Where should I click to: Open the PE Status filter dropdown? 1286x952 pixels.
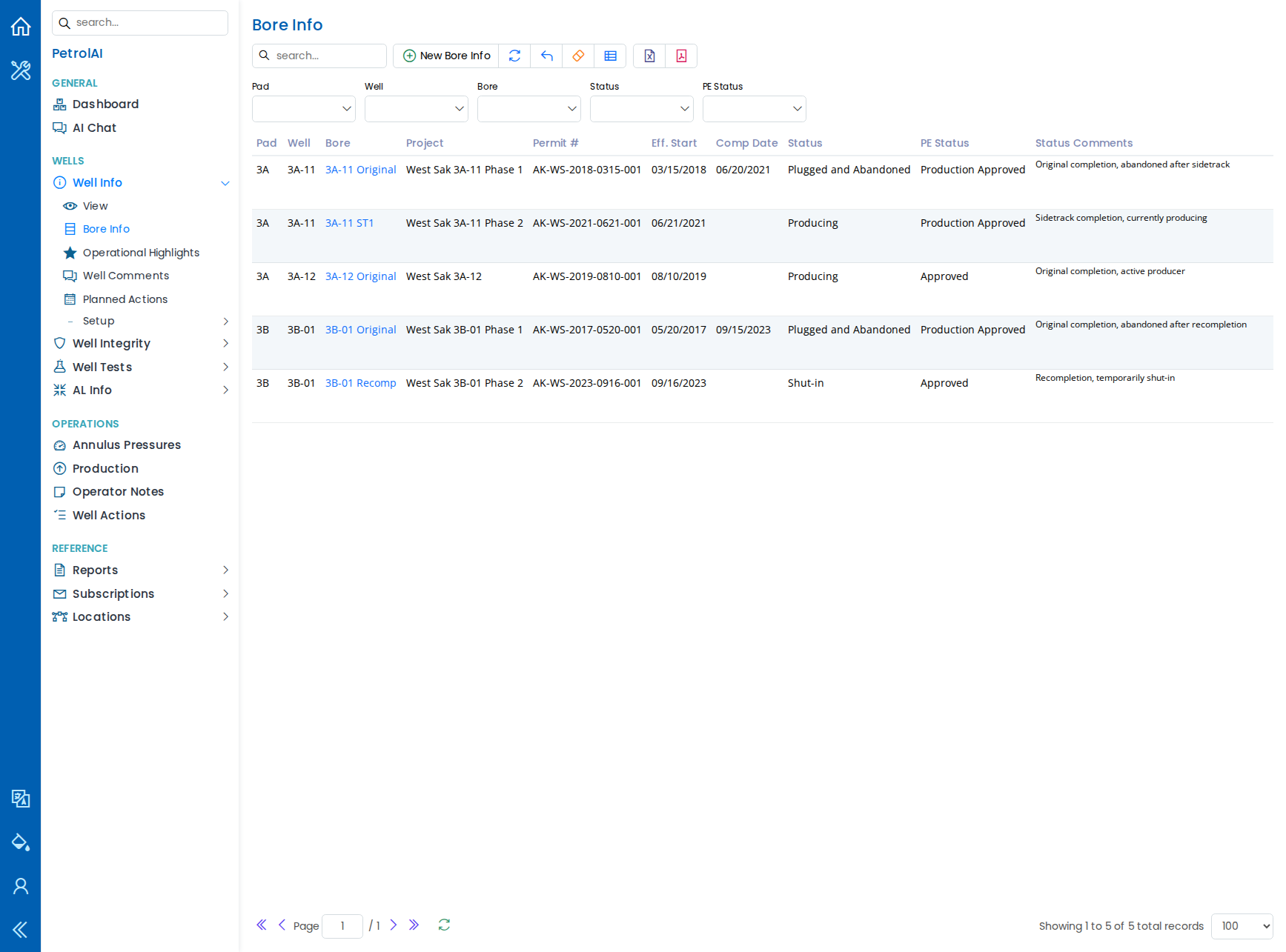pos(755,109)
